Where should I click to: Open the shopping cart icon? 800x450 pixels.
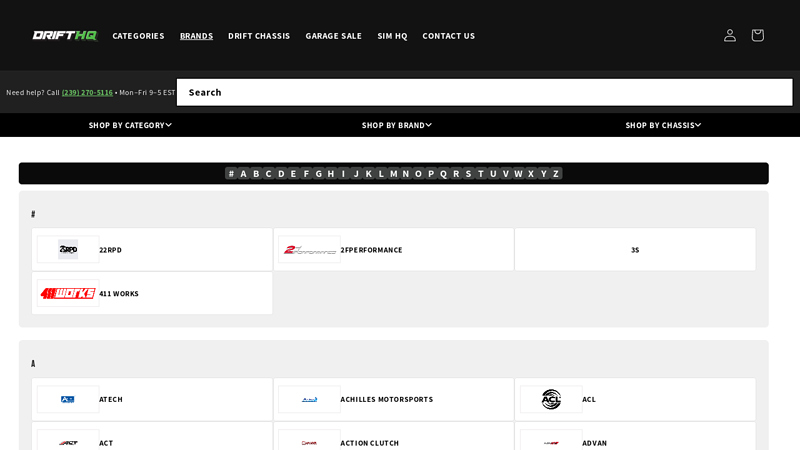coord(757,35)
